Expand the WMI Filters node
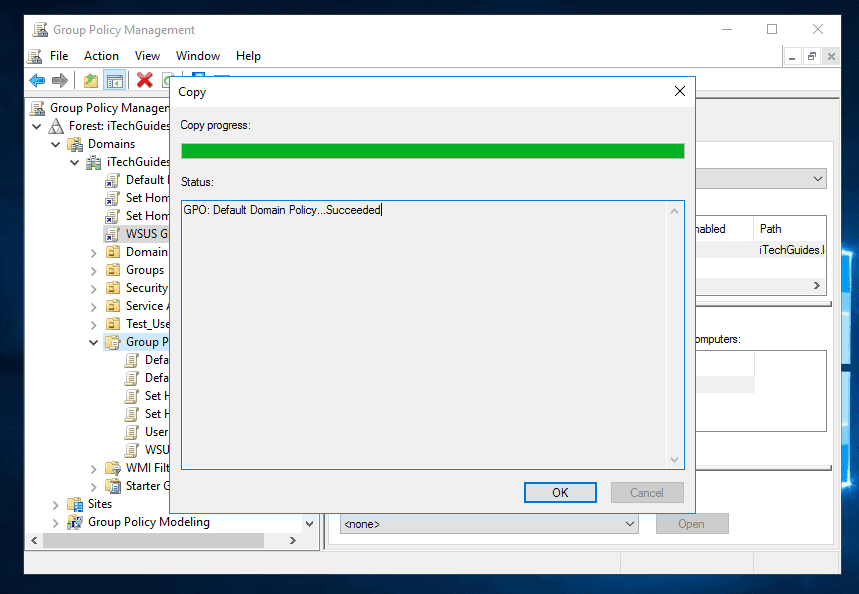 pos(94,469)
